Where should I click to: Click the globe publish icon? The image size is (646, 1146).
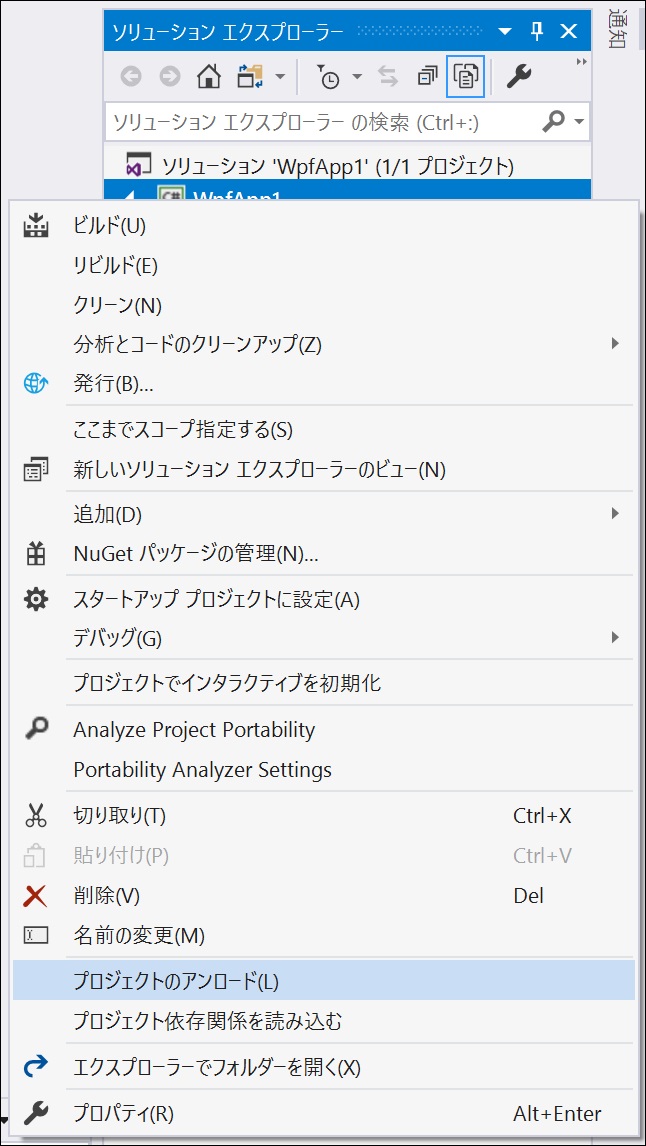(36, 383)
